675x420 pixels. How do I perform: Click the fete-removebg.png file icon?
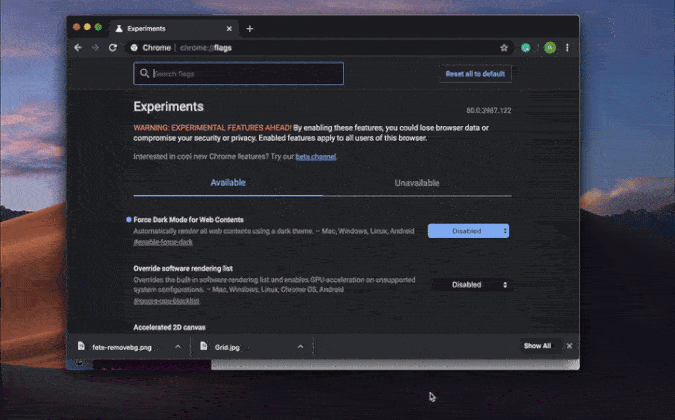click(81, 346)
